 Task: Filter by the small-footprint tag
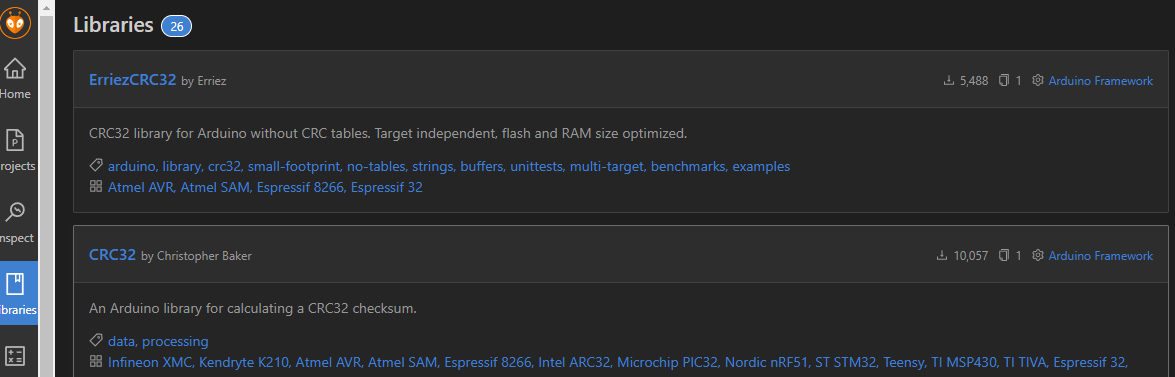tap(294, 166)
